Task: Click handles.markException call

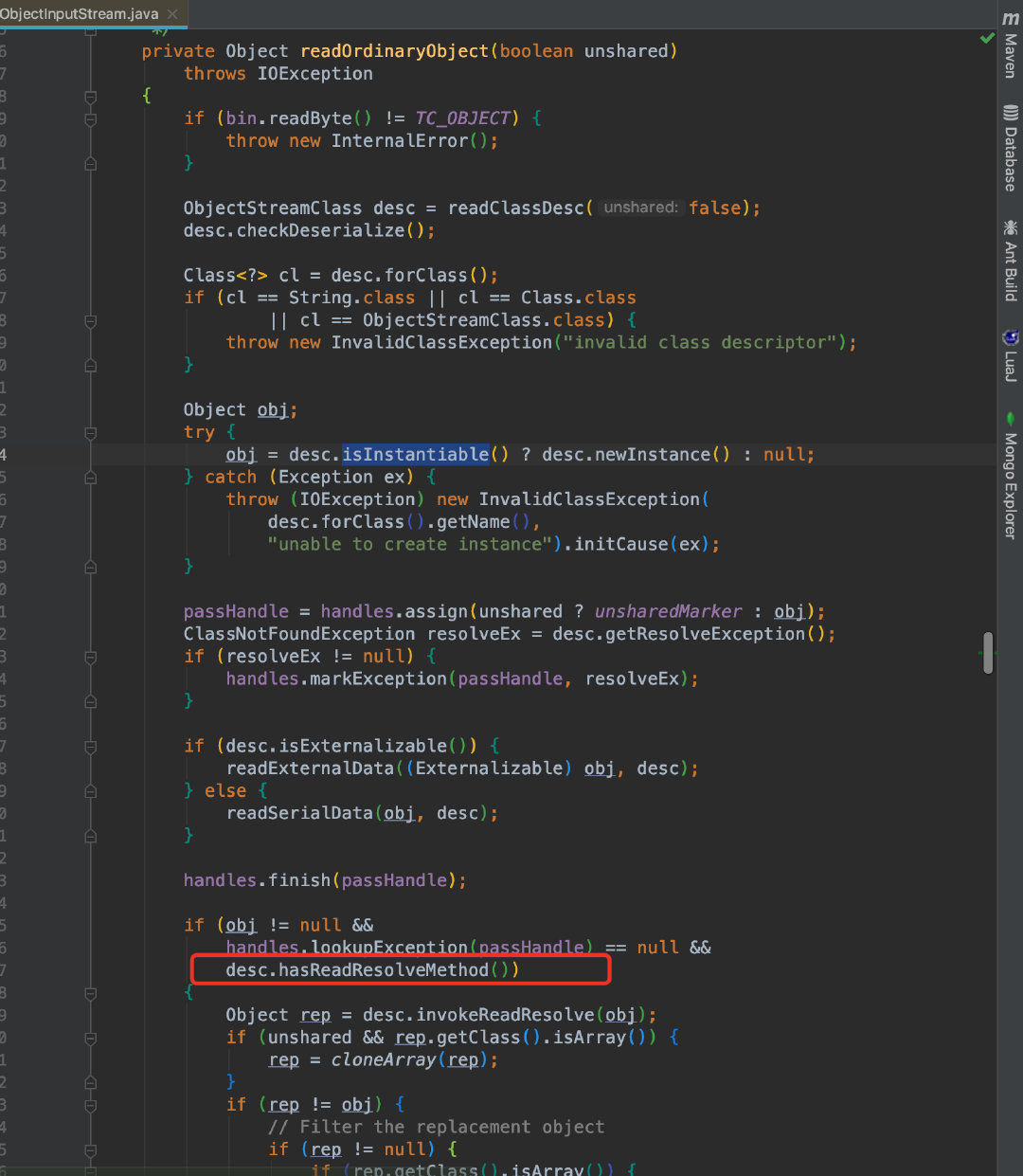Action: pos(336,679)
